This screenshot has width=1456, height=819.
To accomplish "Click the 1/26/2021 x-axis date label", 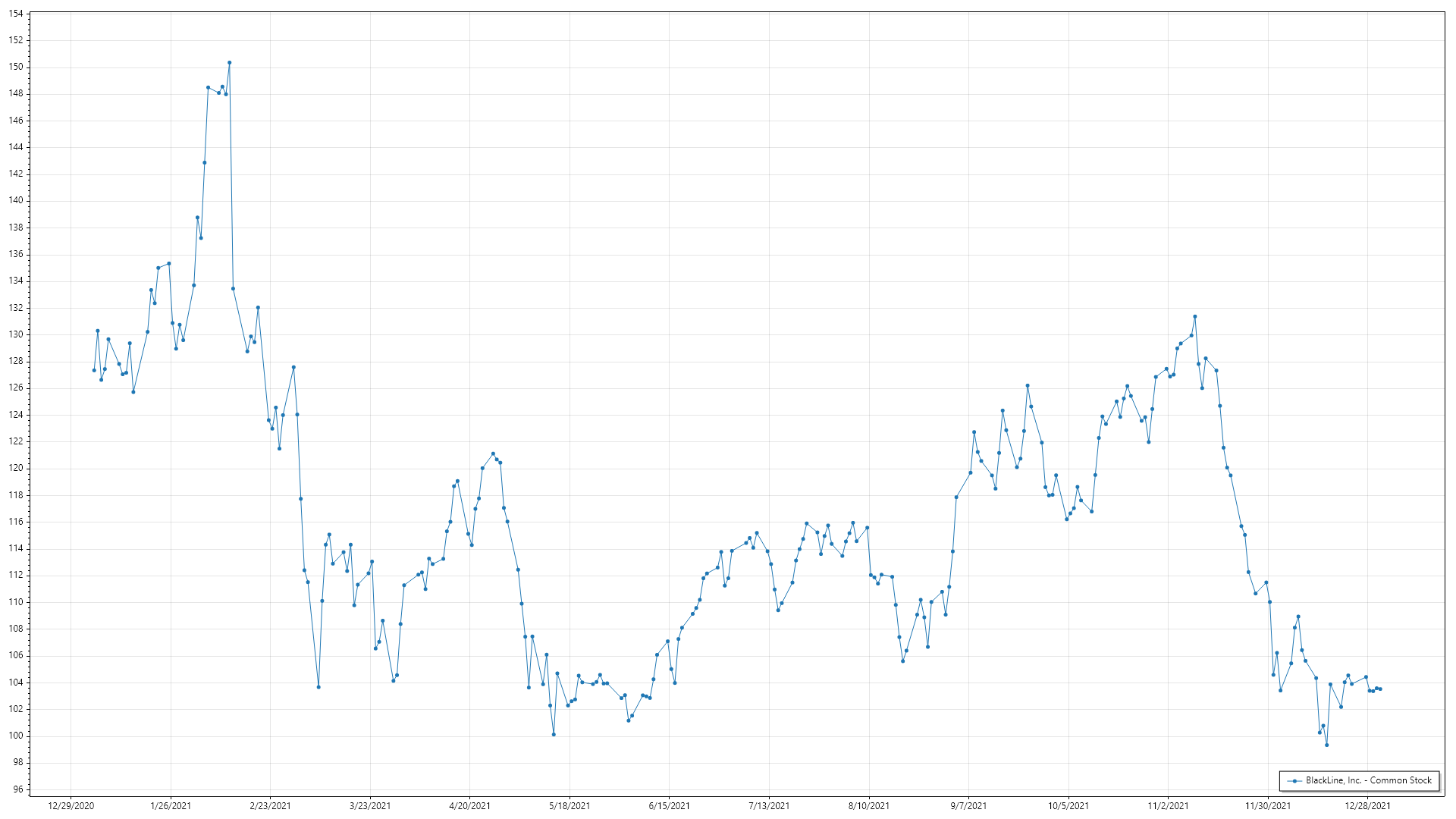I will tap(171, 805).
